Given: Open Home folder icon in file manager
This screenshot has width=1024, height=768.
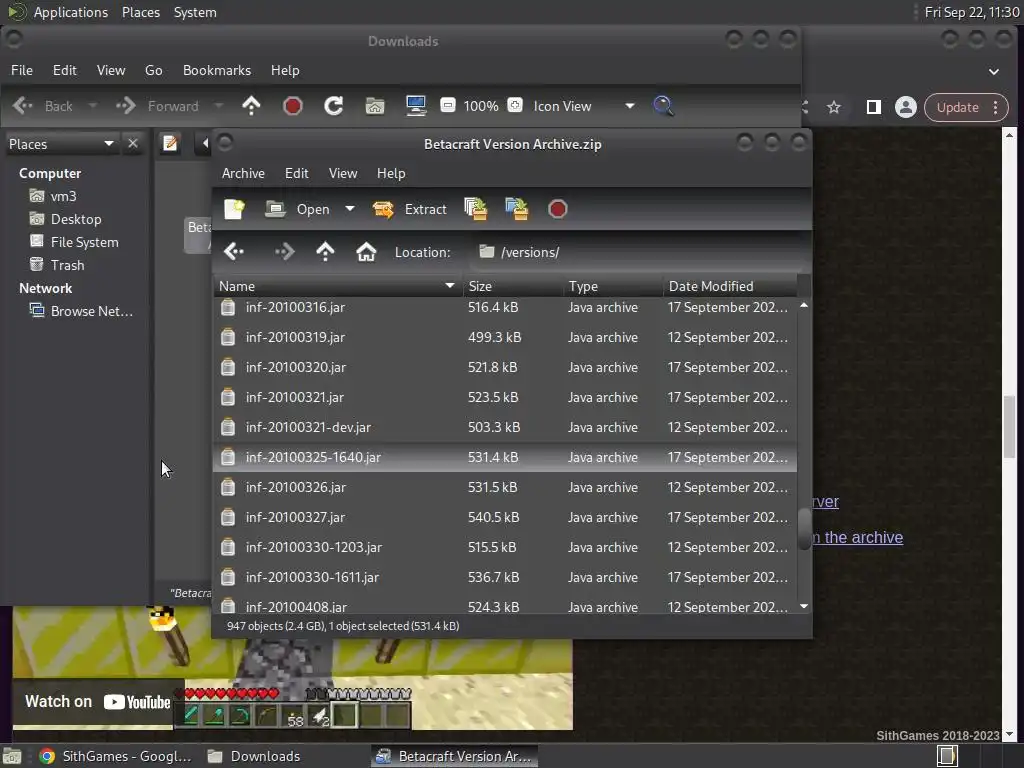Looking at the screenshot, I should coord(375,106).
